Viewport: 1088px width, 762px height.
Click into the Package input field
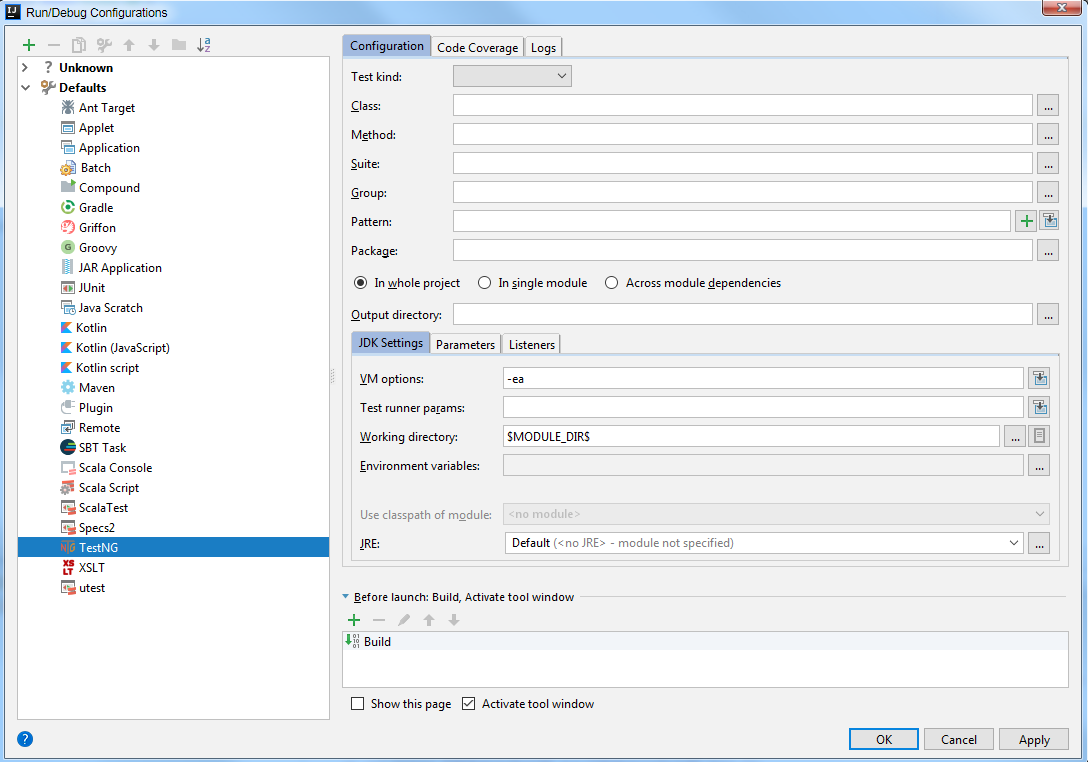pyautogui.click(x=742, y=251)
